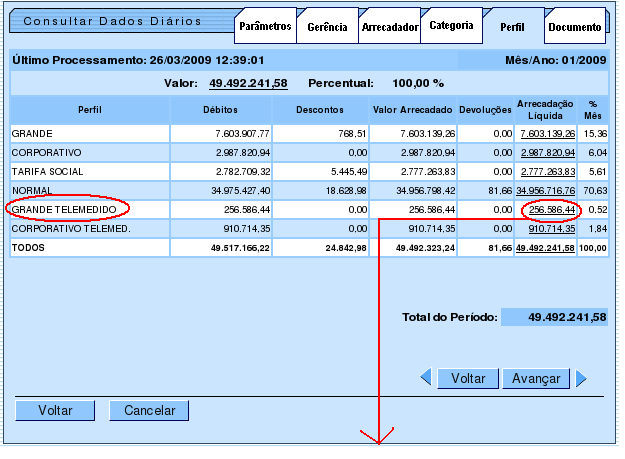This screenshot has height=459, width=625.
Task: Open CORPORATIVO net collection link 2.987.820,94
Action: 547,152
